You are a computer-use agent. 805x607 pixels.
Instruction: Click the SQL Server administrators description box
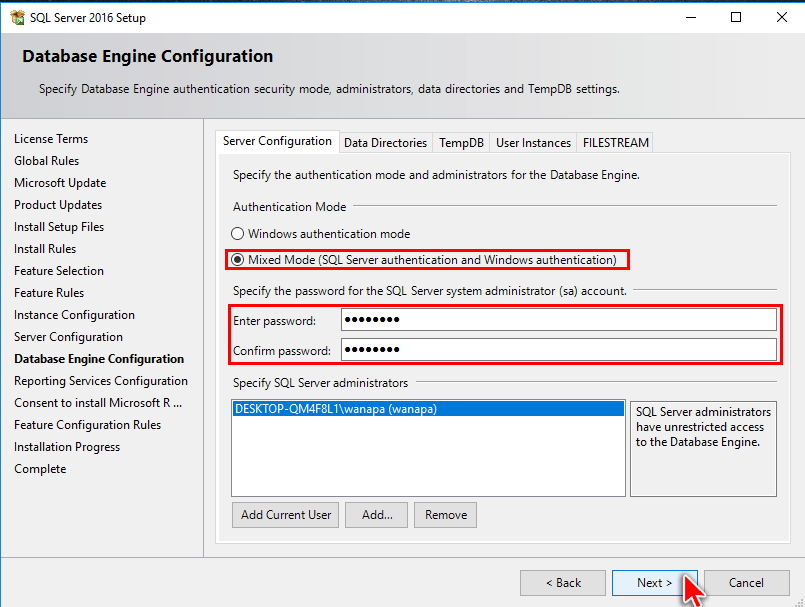point(703,449)
